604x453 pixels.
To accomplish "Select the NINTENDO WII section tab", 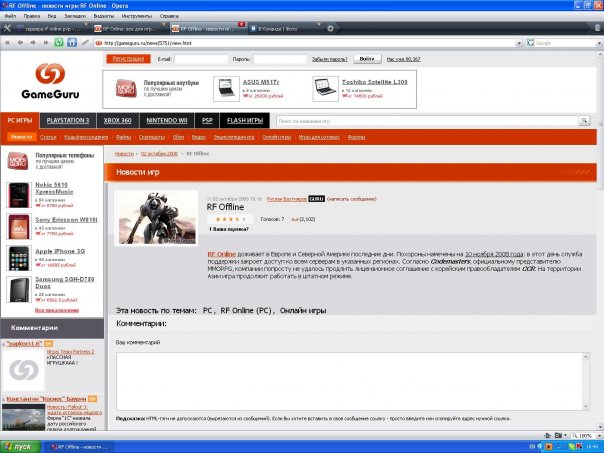I will click(167, 121).
